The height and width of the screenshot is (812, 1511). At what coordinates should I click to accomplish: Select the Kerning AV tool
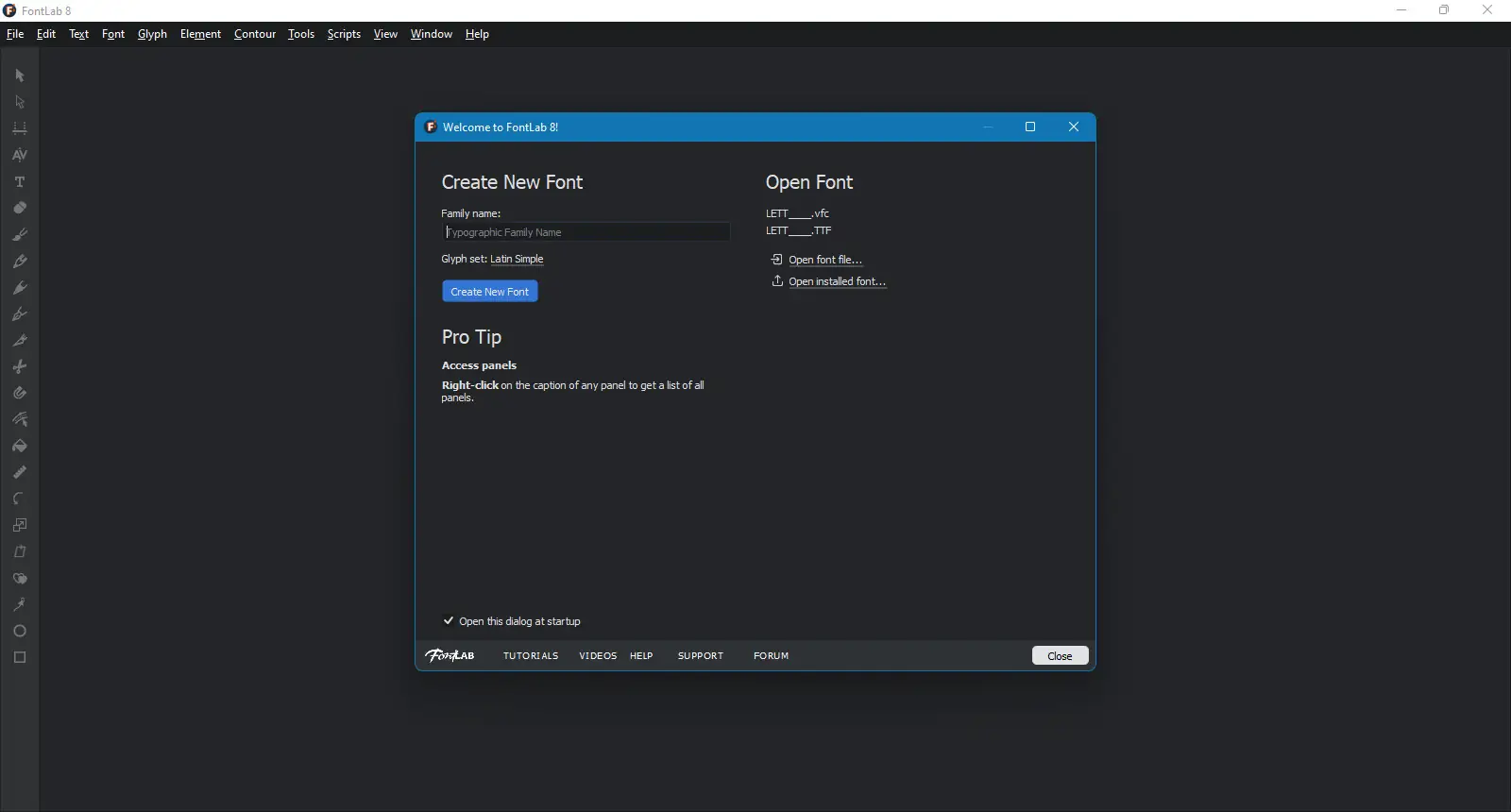20,155
